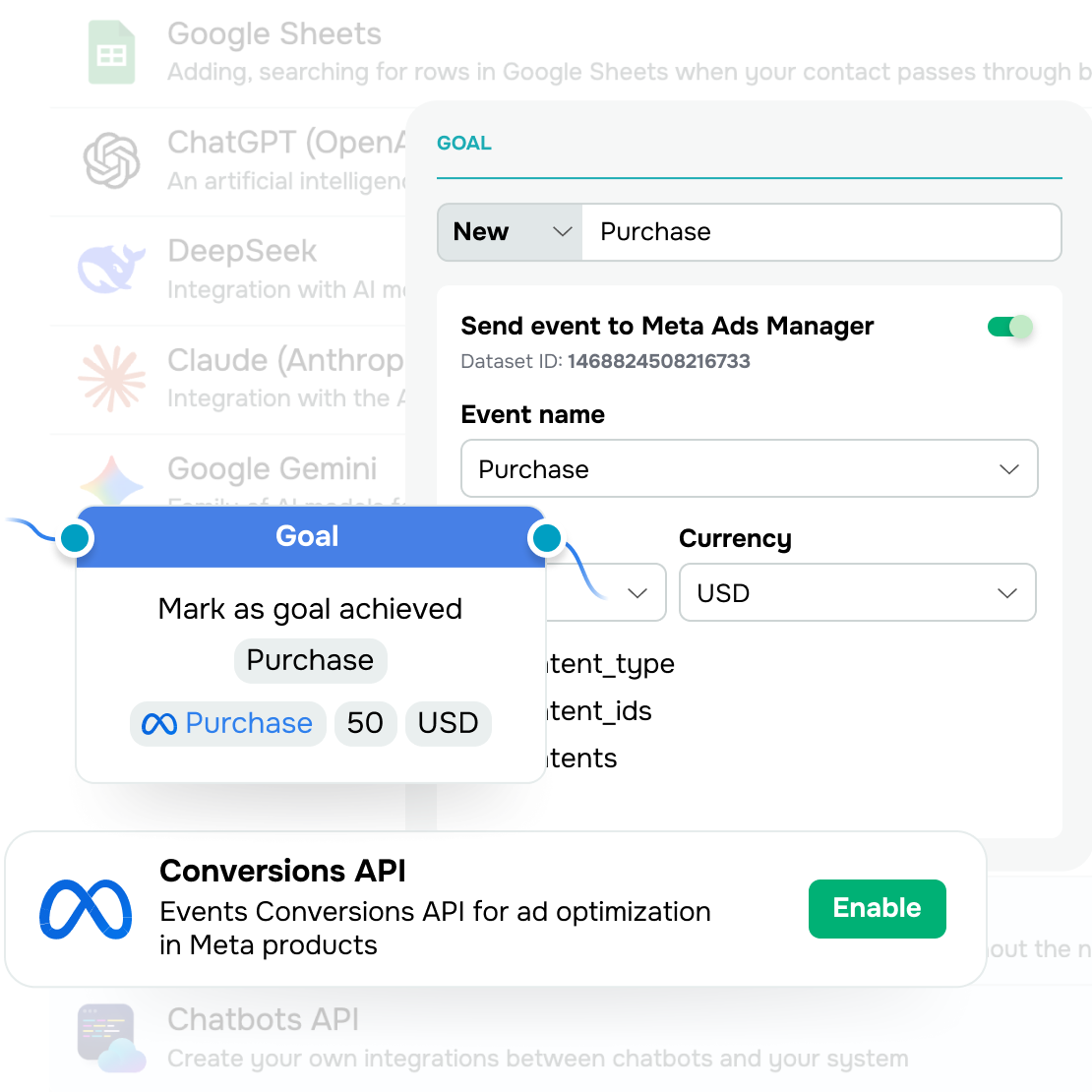The height and width of the screenshot is (1092, 1092).
Task: Click the Chatbots API title
Action: (x=264, y=1019)
